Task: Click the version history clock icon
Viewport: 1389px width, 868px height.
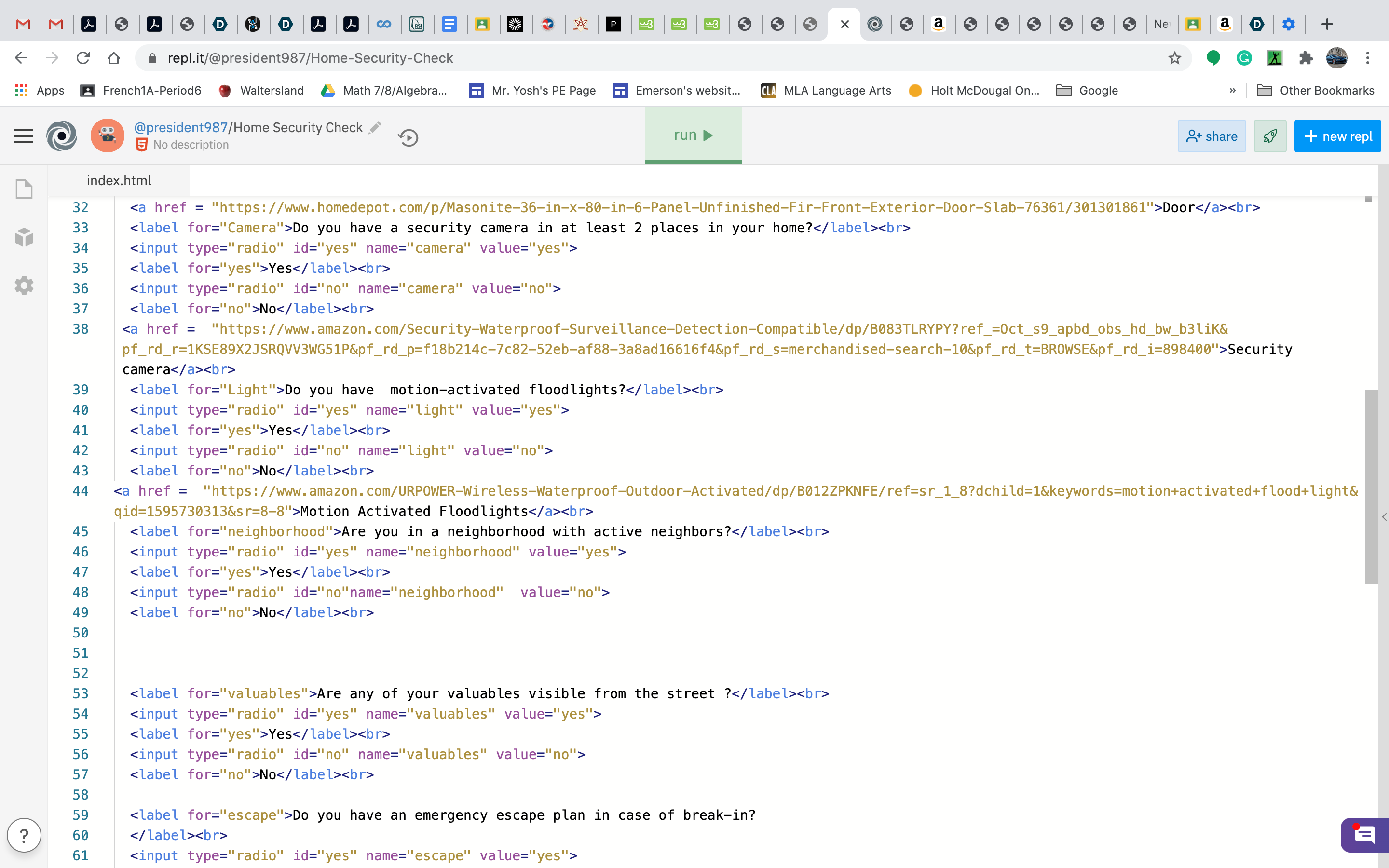Action: (408, 138)
